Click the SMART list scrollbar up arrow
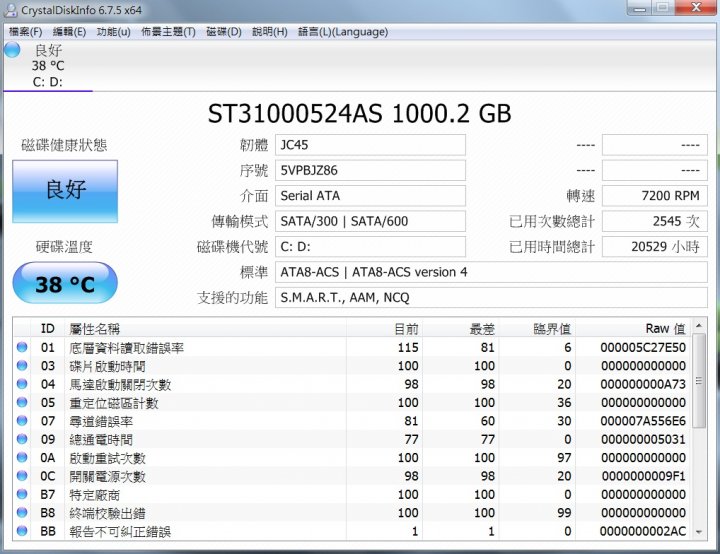Image resolution: width=720 pixels, height=554 pixels. click(699, 325)
